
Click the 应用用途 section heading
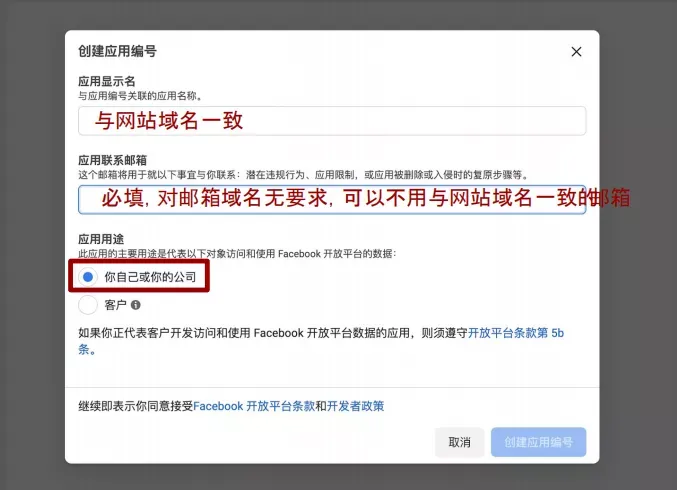click(x=101, y=239)
